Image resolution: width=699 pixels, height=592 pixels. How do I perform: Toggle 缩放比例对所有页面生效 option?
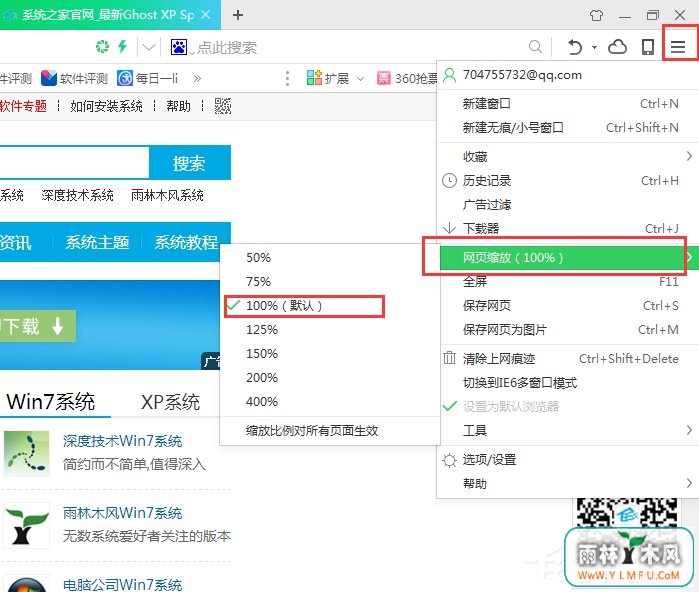[x=330, y=431]
